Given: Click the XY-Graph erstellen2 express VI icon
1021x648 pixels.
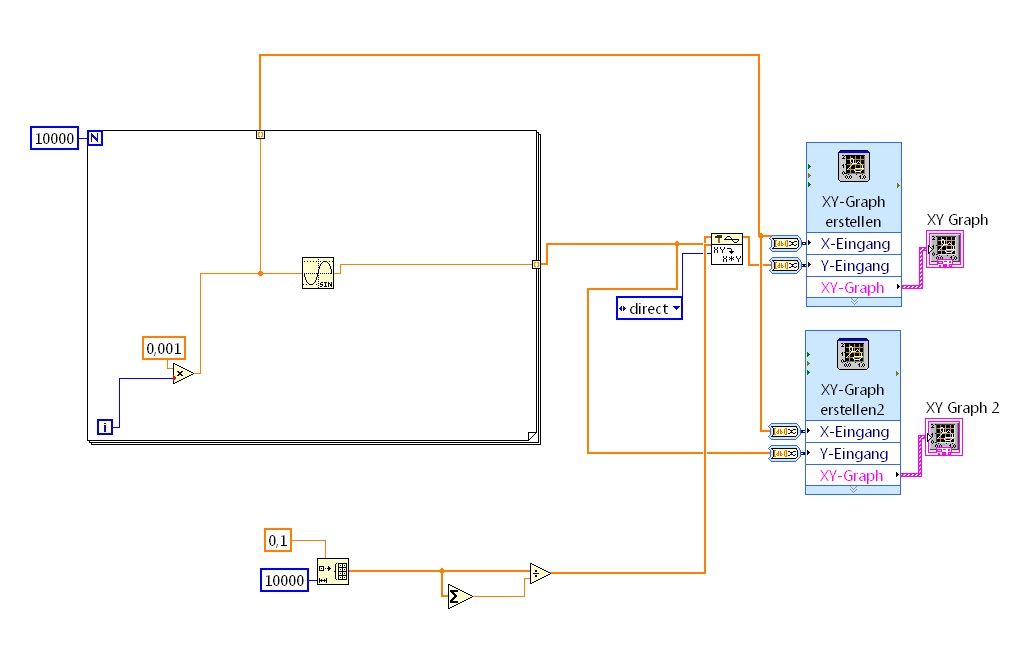Looking at the screenshot, I should coord(853,354).
